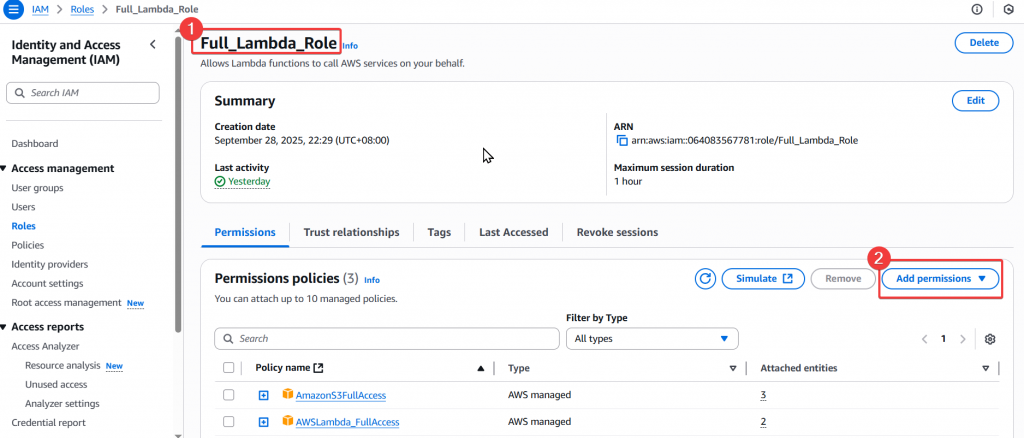Screen dimensions: 1024x438
Task: Go to IAM breadcrumb link
Action: point(40,10)
